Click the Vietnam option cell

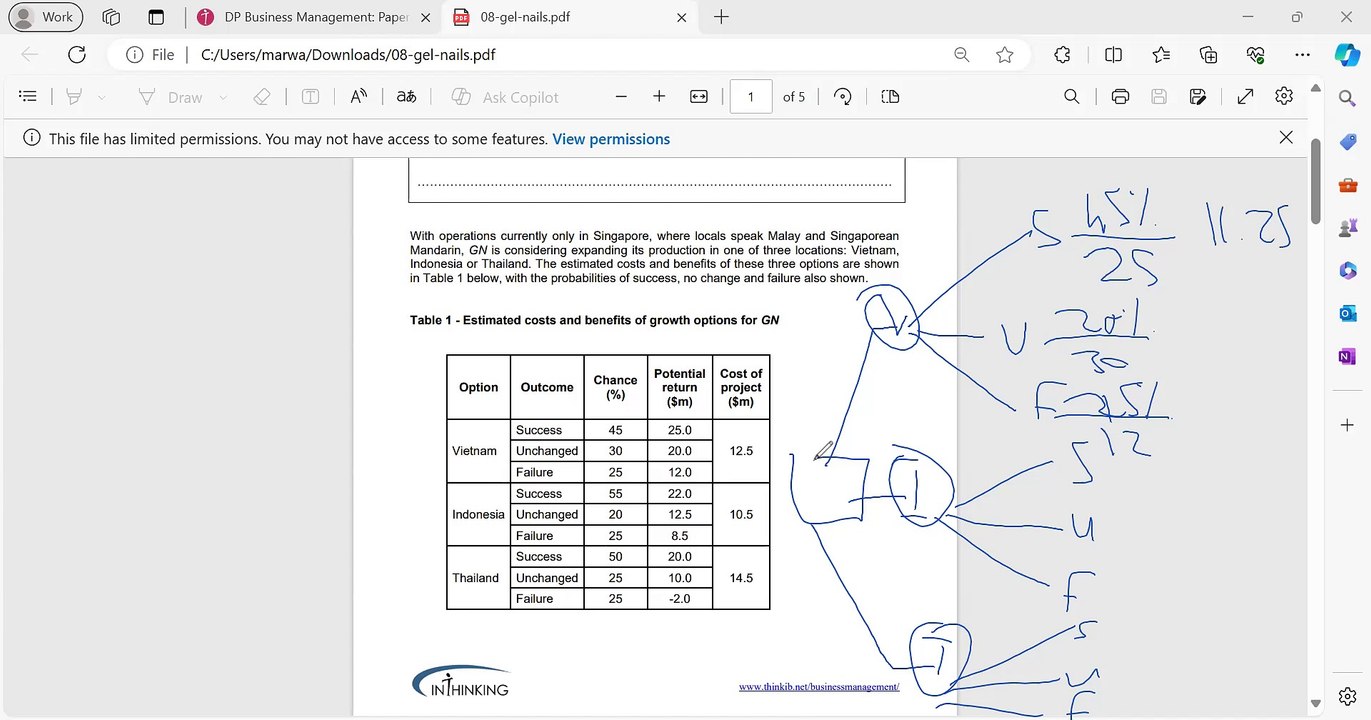(478, 451)
